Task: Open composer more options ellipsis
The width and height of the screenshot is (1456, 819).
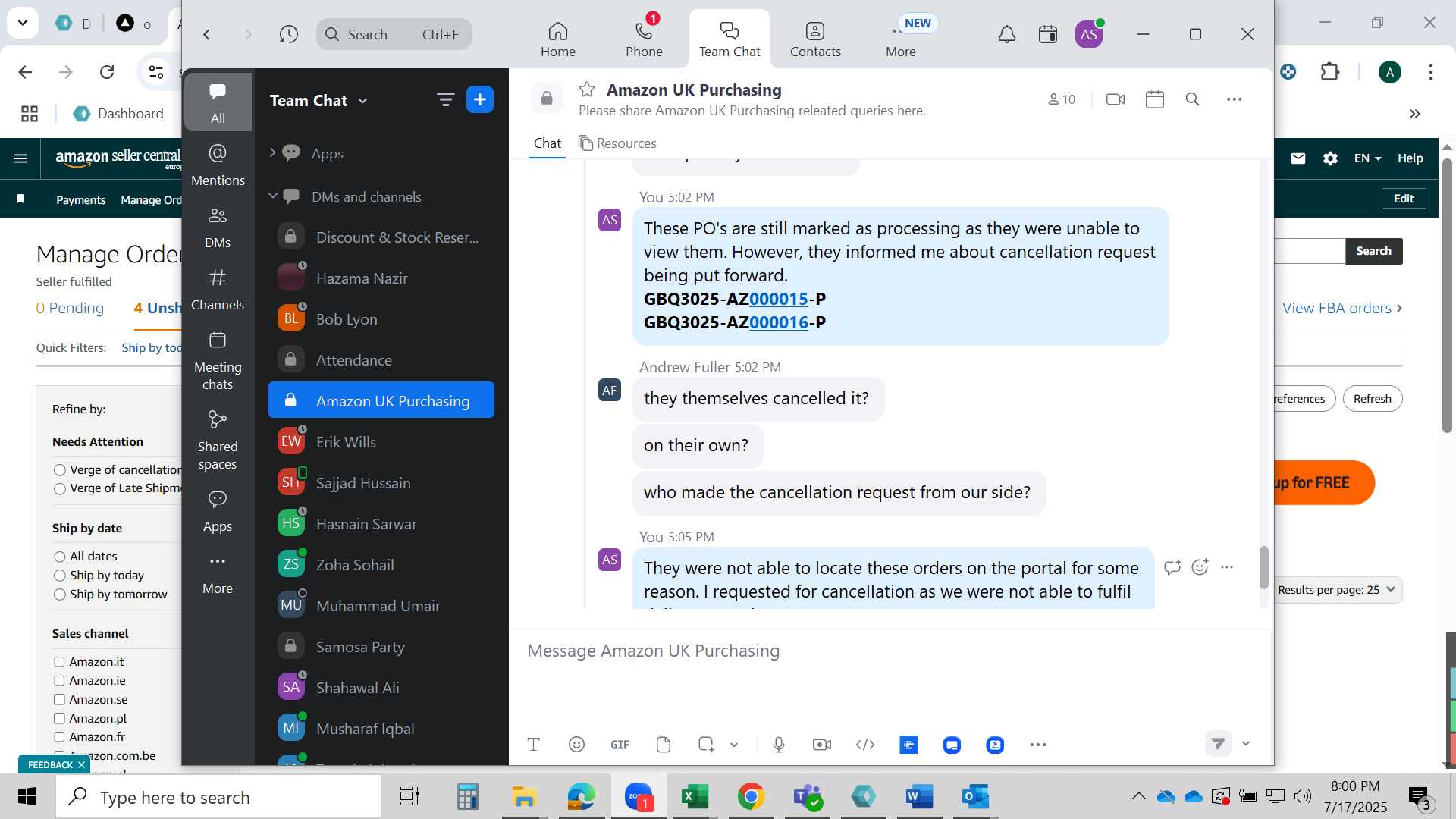Action: click(1037, 745)
